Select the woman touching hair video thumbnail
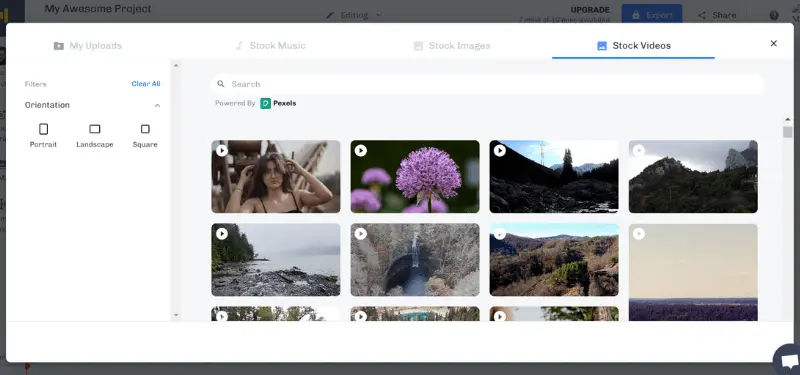Viewport: 800px width, 375px height. coord(276,177)
